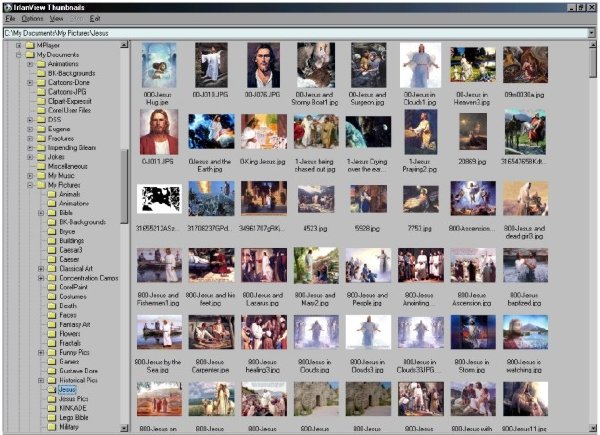Select the Cartoons-JPG folder

pos(62,92)
